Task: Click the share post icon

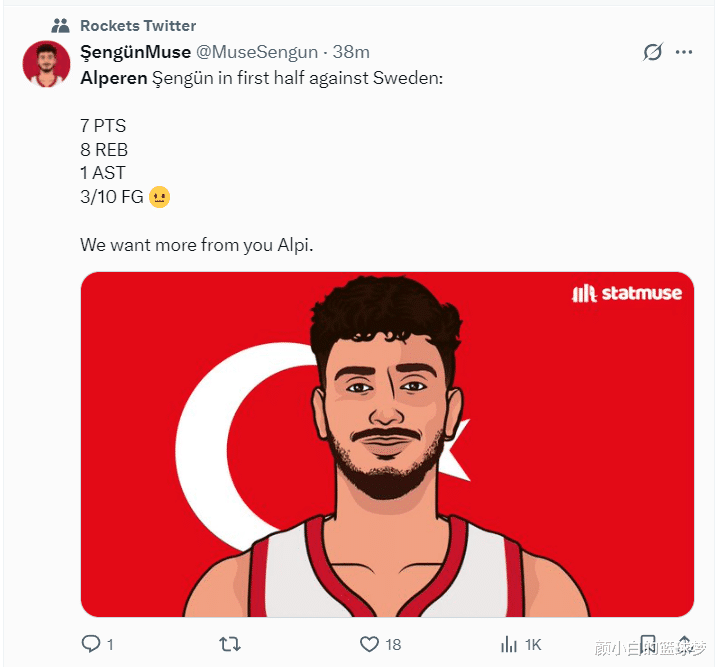Action: pyautogui.click(x=684, y=644)
